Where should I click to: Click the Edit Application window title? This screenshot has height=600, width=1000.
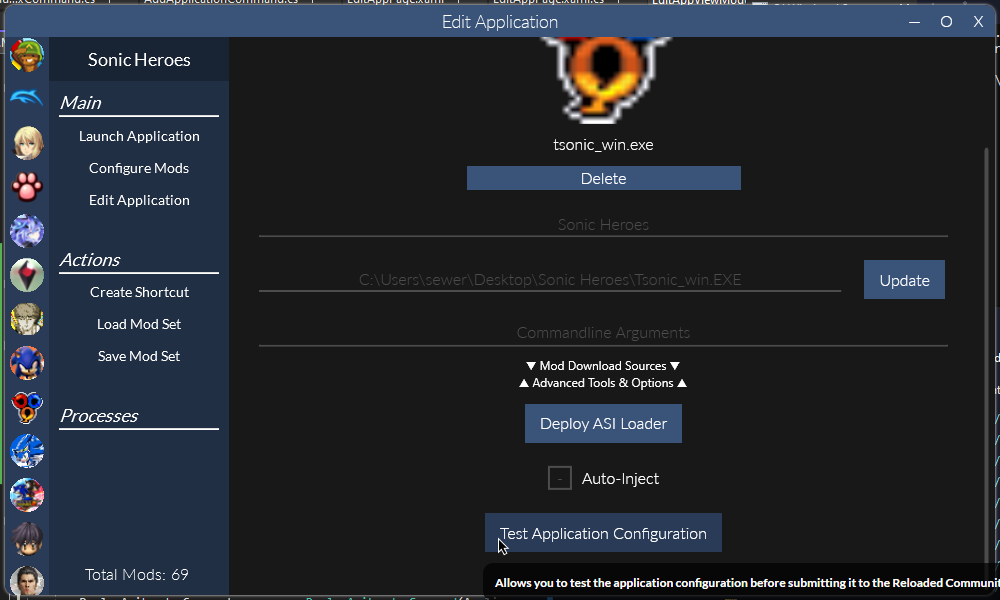[x=500, y=22]
